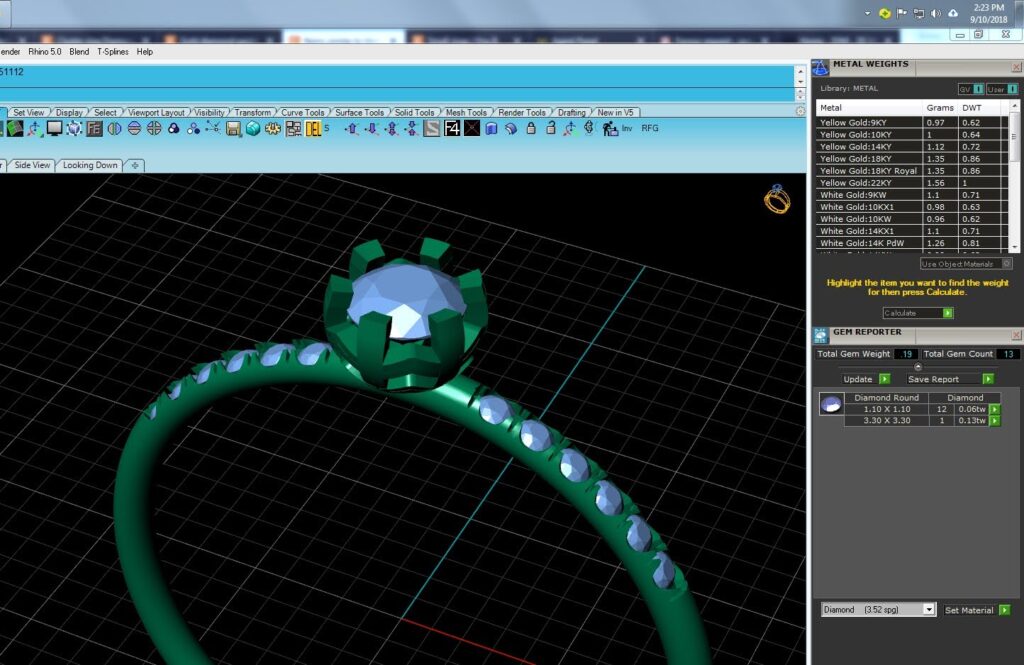Viewport: 1024px width, 665px height.
Task: Select the yellow gear icon in toolbar
Action: pos(272,129)
